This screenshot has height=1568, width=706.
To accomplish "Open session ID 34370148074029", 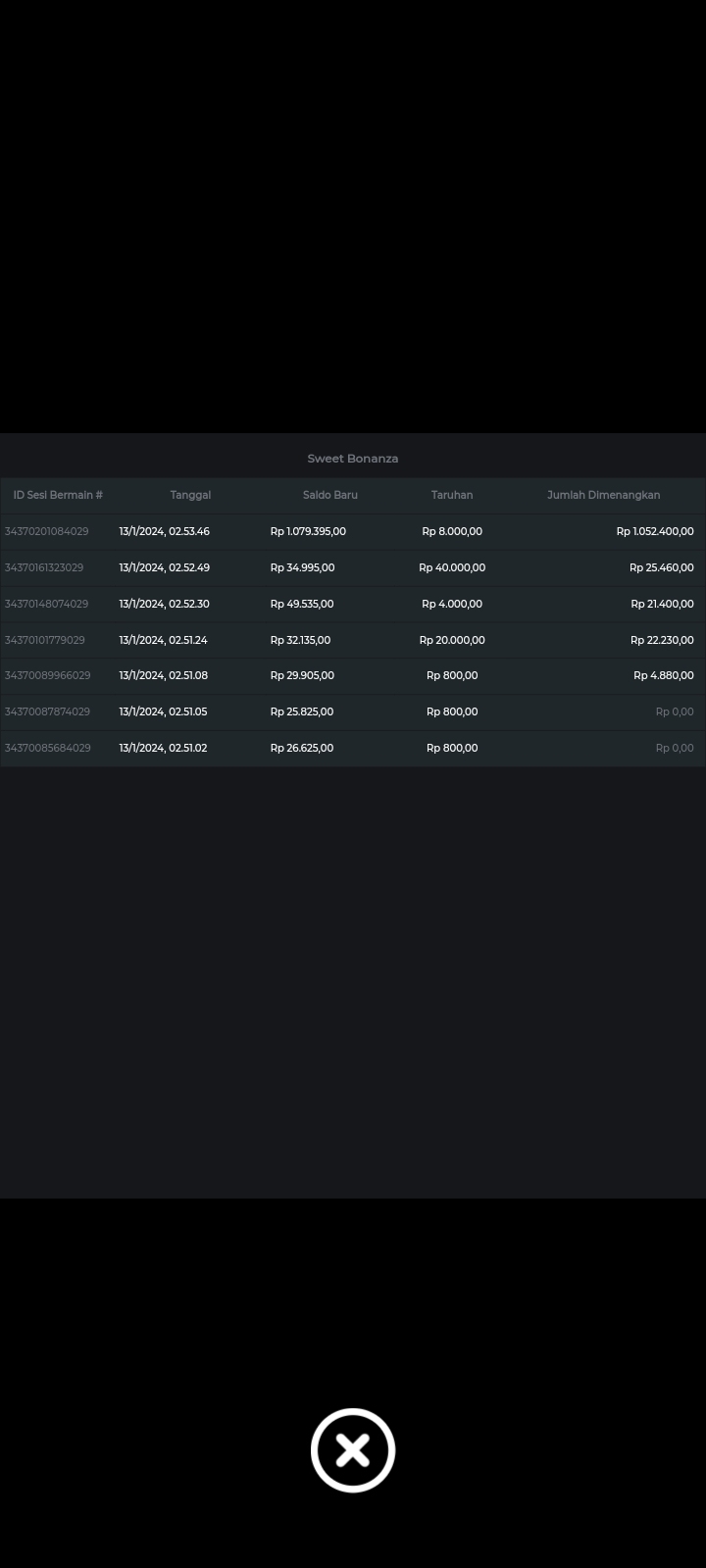I will click(x=47, y=604).
